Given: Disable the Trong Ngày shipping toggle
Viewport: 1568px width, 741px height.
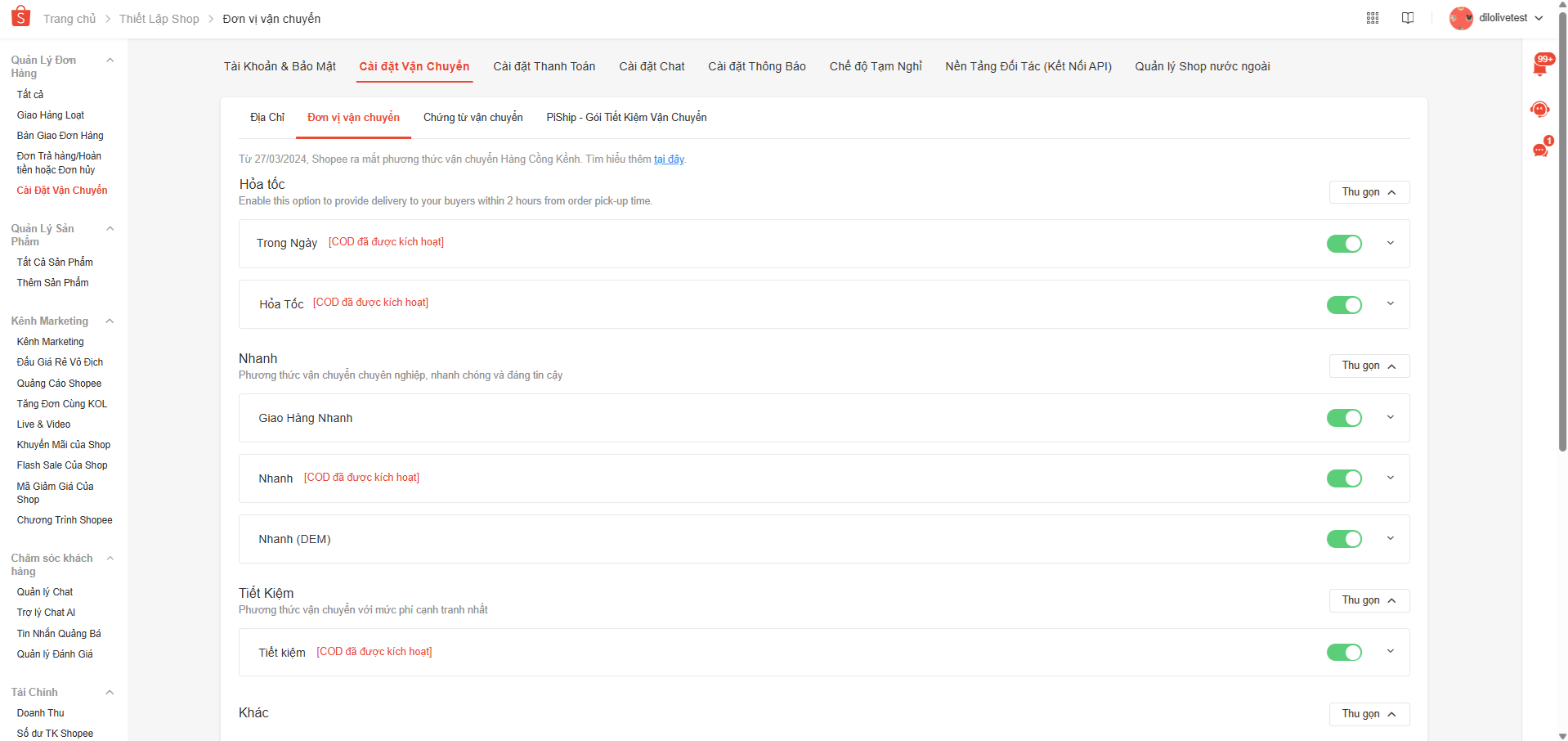Looking at the screenshot, I should pos(1344,244).
